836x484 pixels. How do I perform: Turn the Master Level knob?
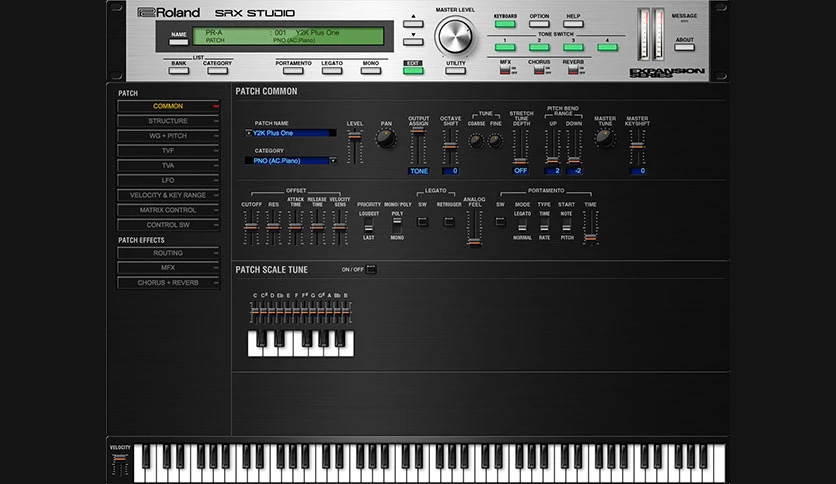[454, 36]
